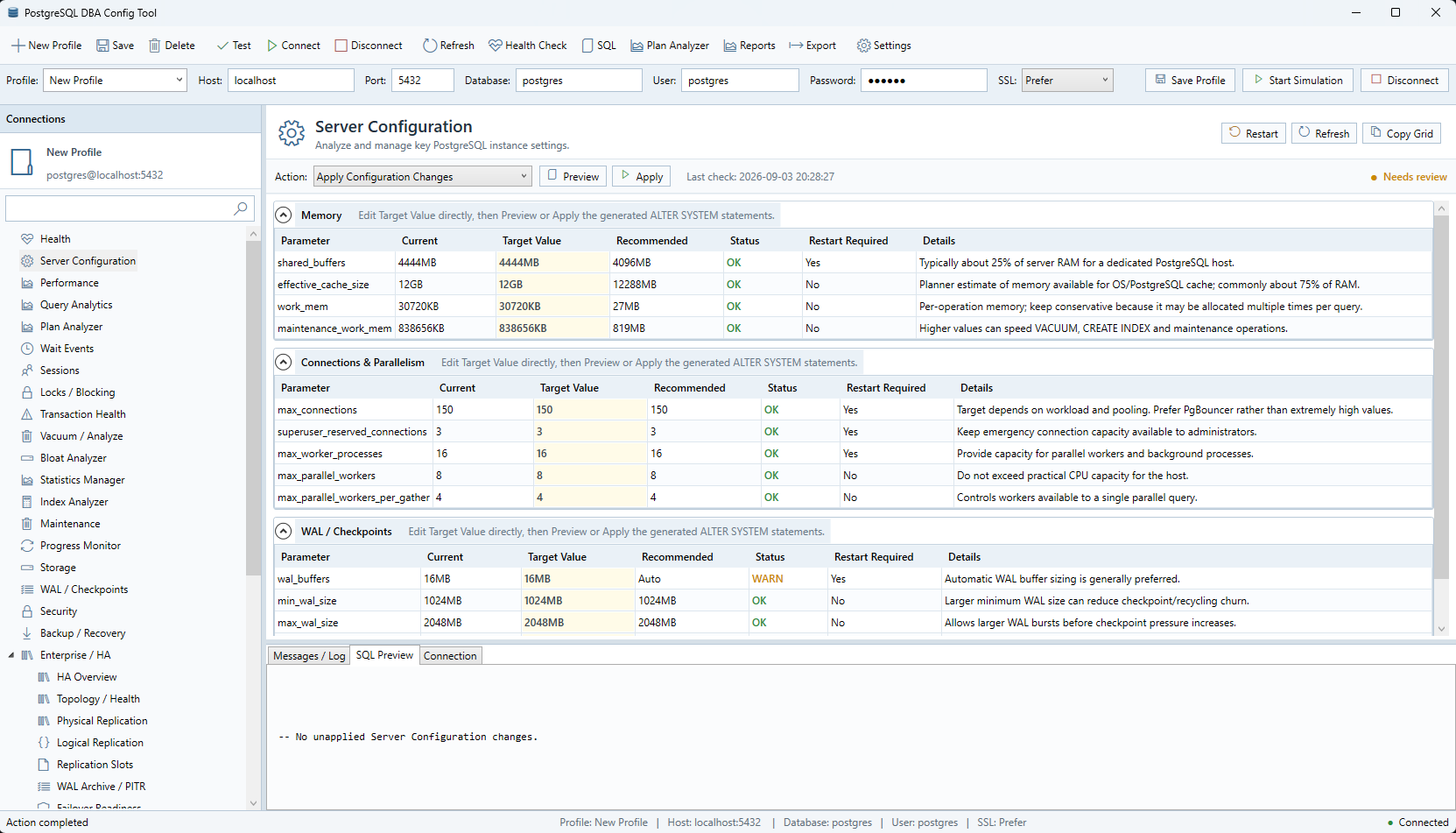Click the Apply button
The image size is (1456, 833).
point(642,177)
